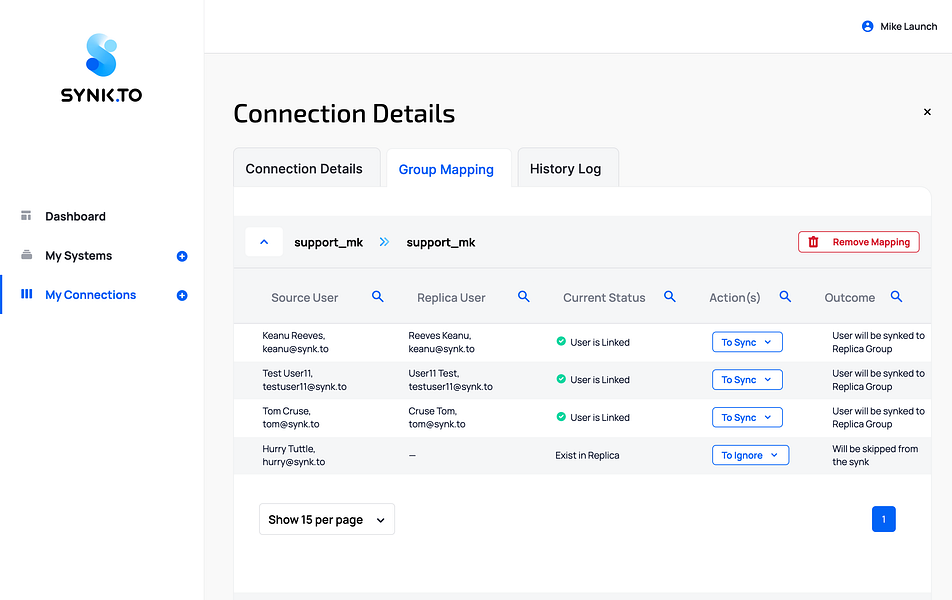Search the Current Status column

(670, 297)
